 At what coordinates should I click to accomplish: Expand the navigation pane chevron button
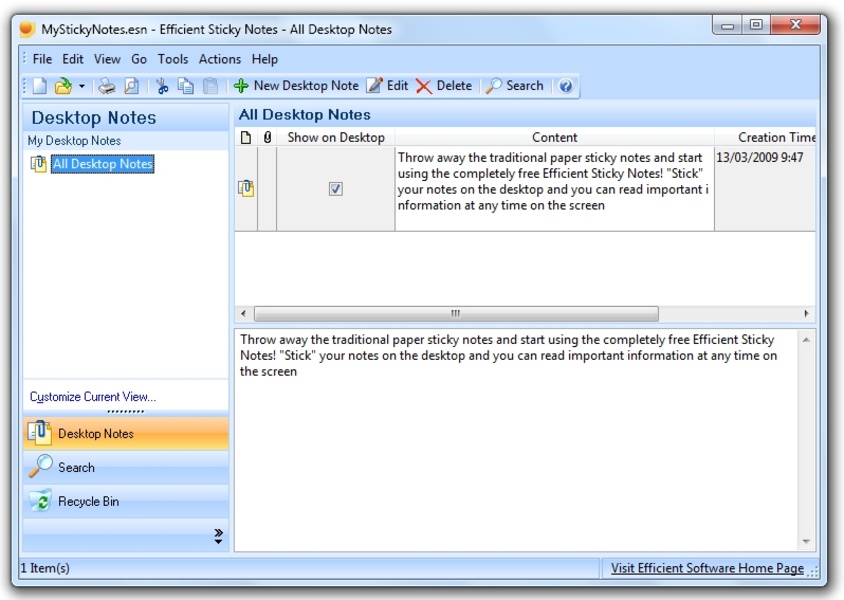point(219,536)
